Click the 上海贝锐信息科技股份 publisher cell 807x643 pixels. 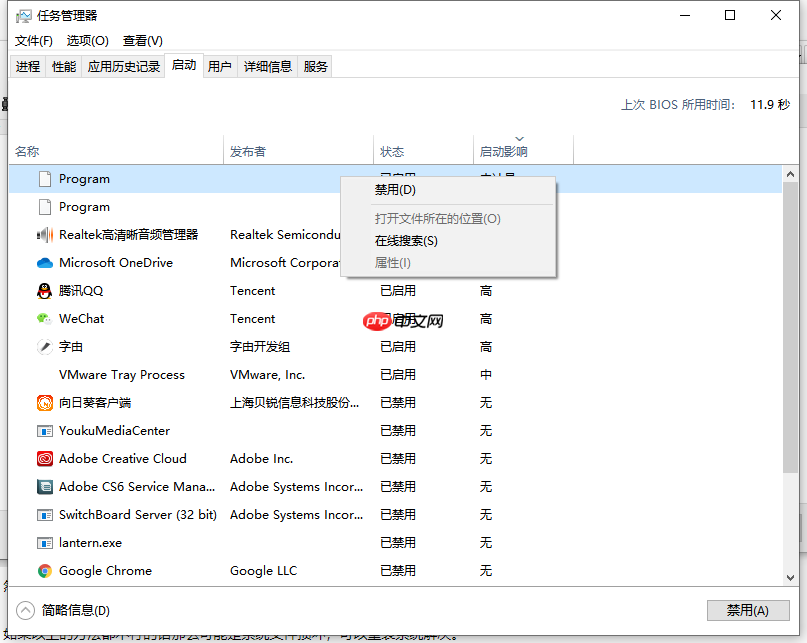[294, 403]
